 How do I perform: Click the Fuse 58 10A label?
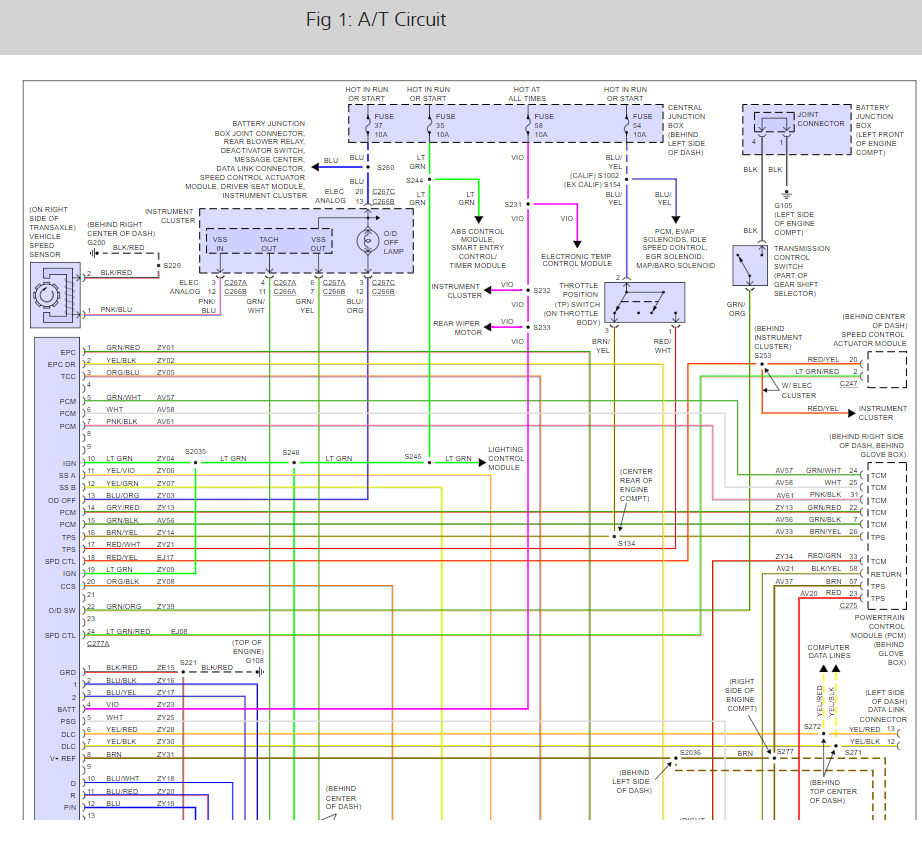coord(543,125)
